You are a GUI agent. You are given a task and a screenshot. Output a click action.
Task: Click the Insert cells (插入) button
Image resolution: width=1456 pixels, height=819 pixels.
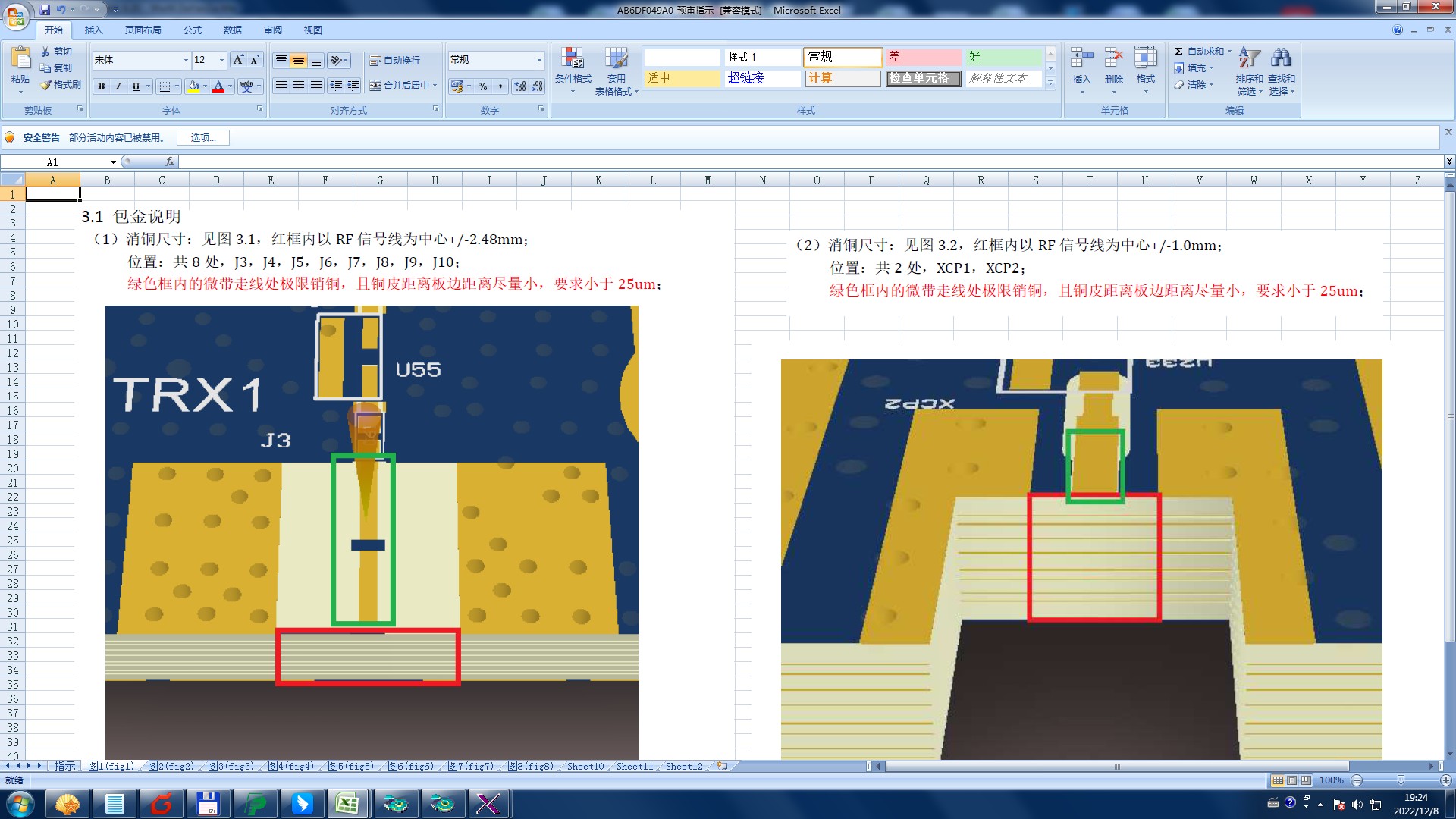pos(1081,70)
